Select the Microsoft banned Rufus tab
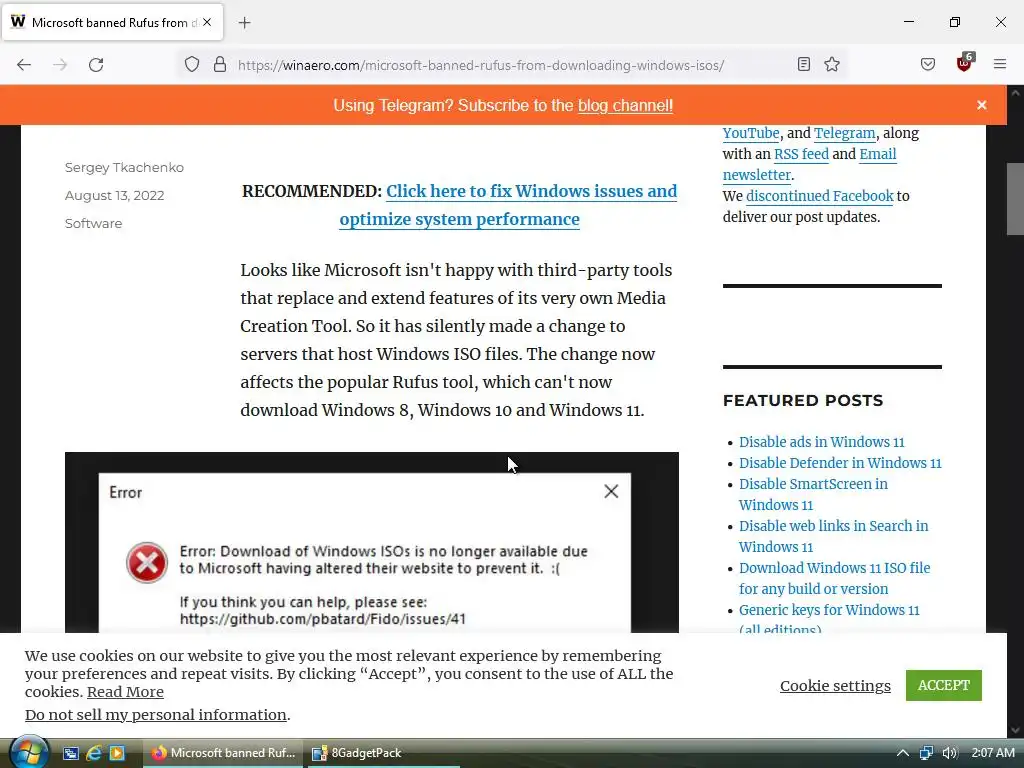This screenshot has width=1024, height=768. tap(112, 23)
